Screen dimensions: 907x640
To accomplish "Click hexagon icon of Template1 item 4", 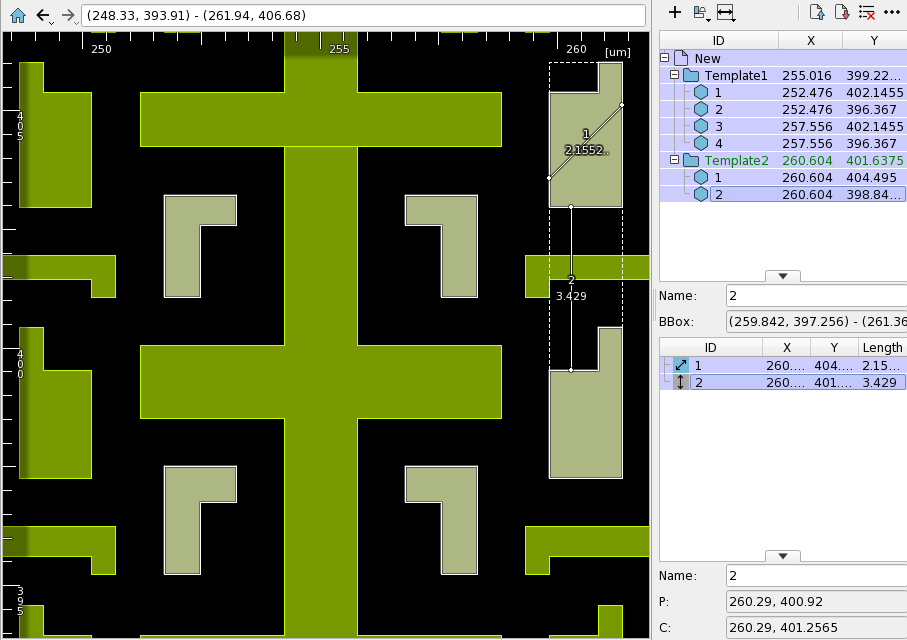I will (701, 144).
